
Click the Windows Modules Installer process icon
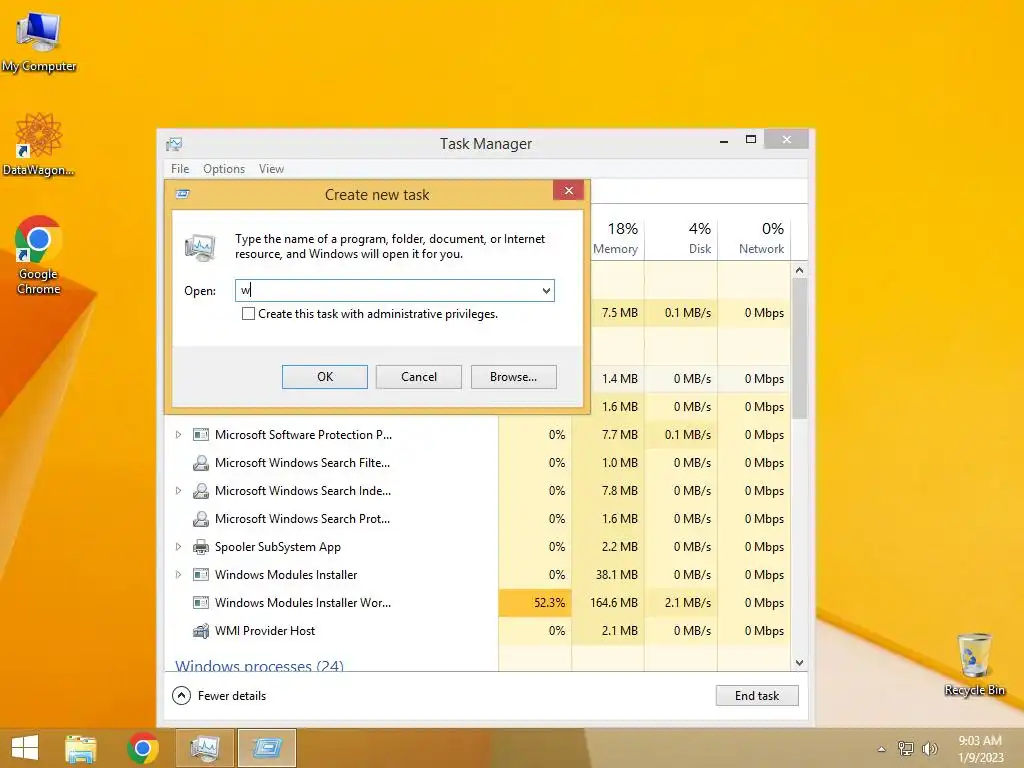(201, 575)
